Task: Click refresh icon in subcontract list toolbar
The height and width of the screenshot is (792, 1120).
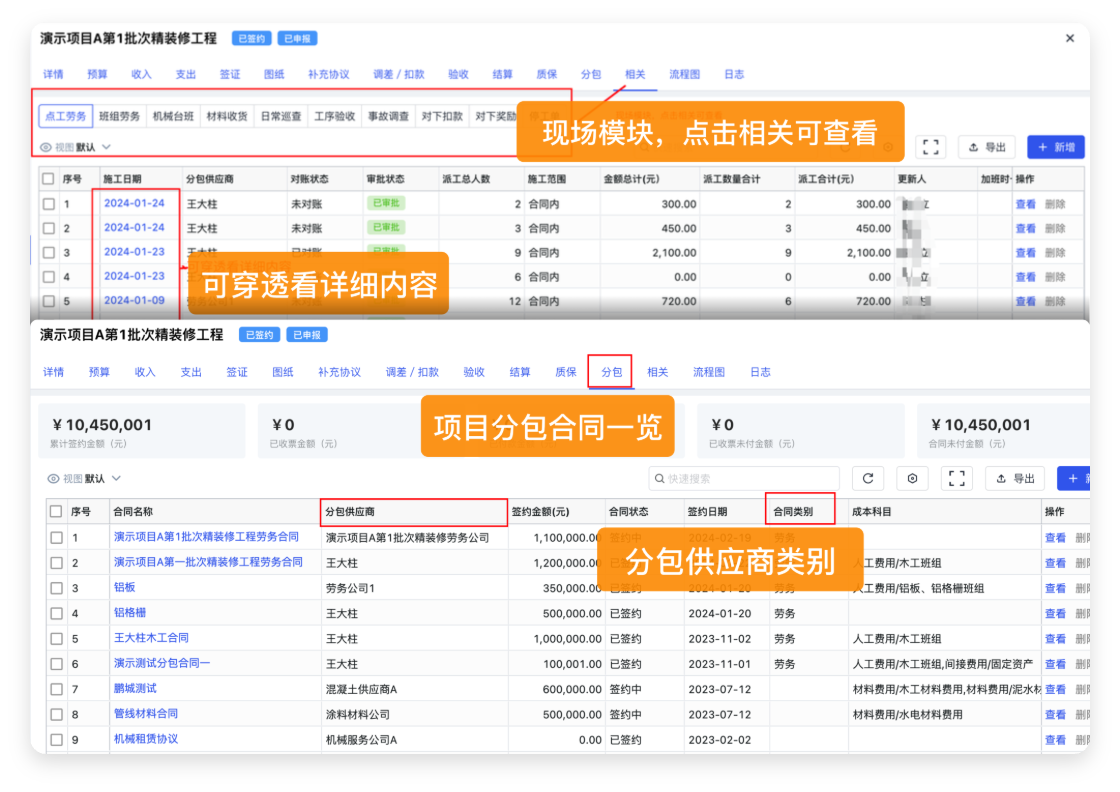Action: (867, 479)
